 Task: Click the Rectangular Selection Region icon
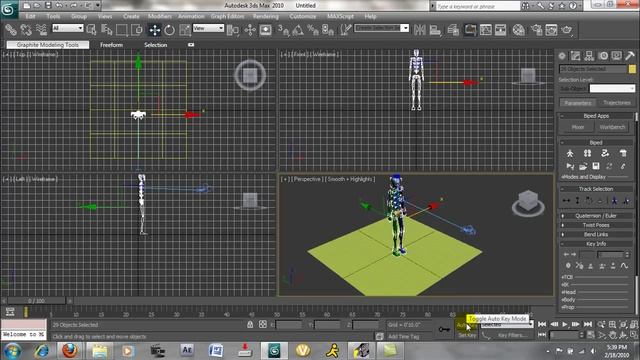pos(122,30)
